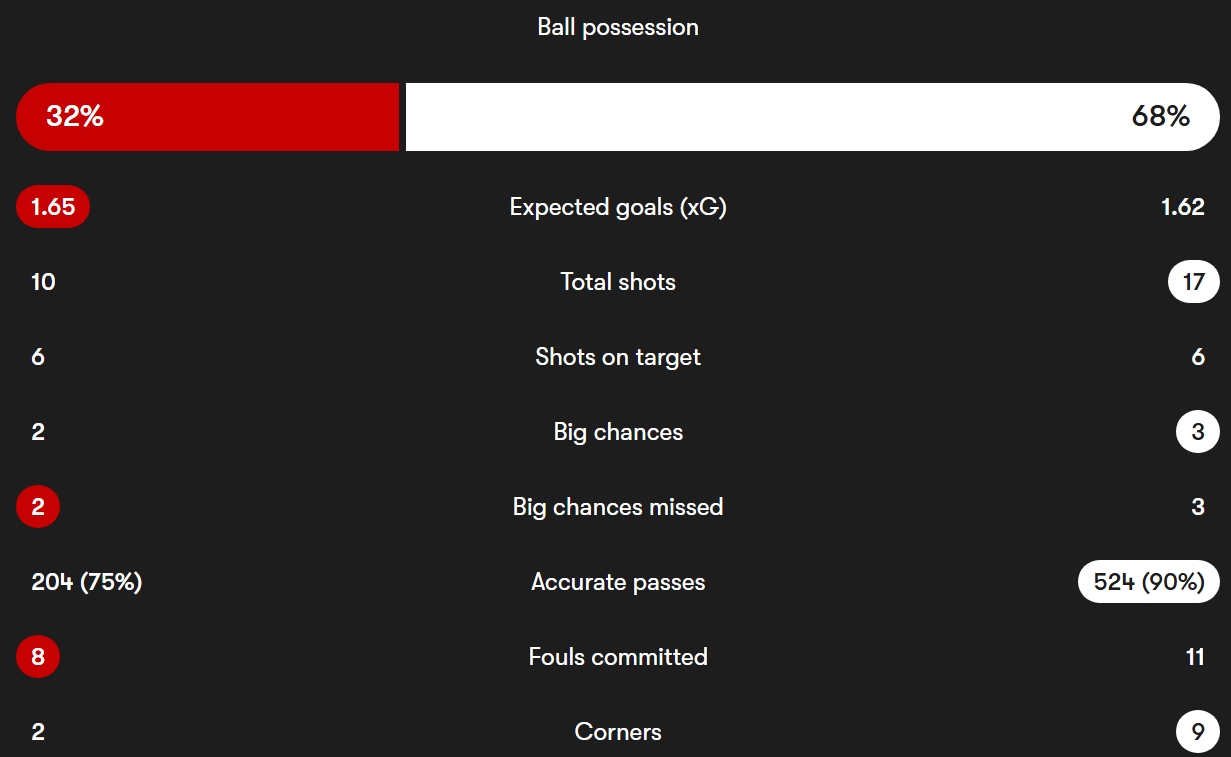Click the red 32% possession bar segment
The height and width of the screenshot is (757, 1231).
pos(207,117)
